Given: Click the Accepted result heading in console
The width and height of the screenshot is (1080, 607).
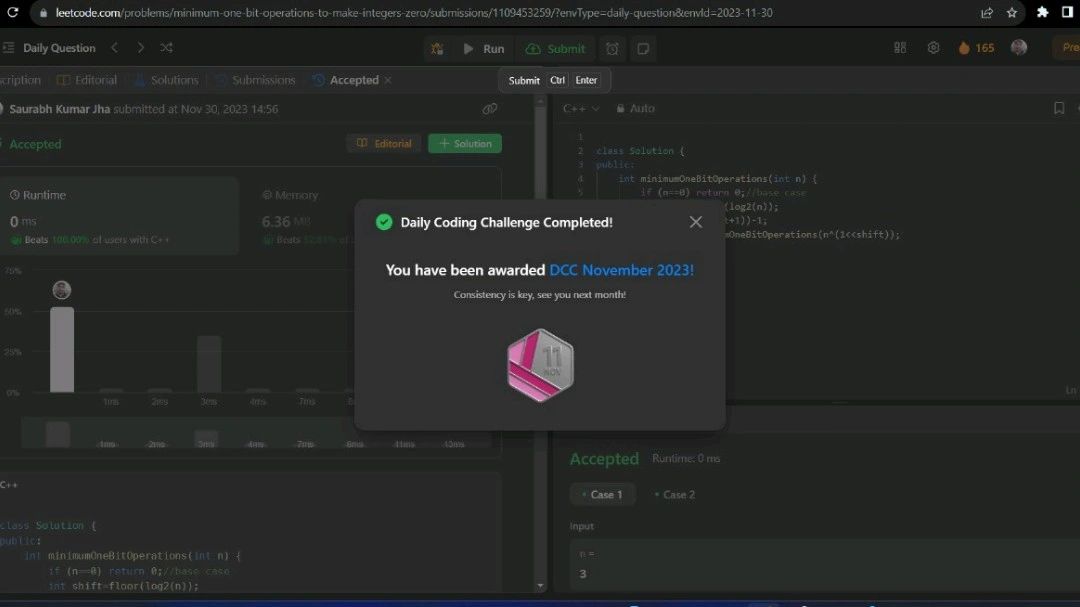Looking at the screenshot, I should (x=604, y=459).
